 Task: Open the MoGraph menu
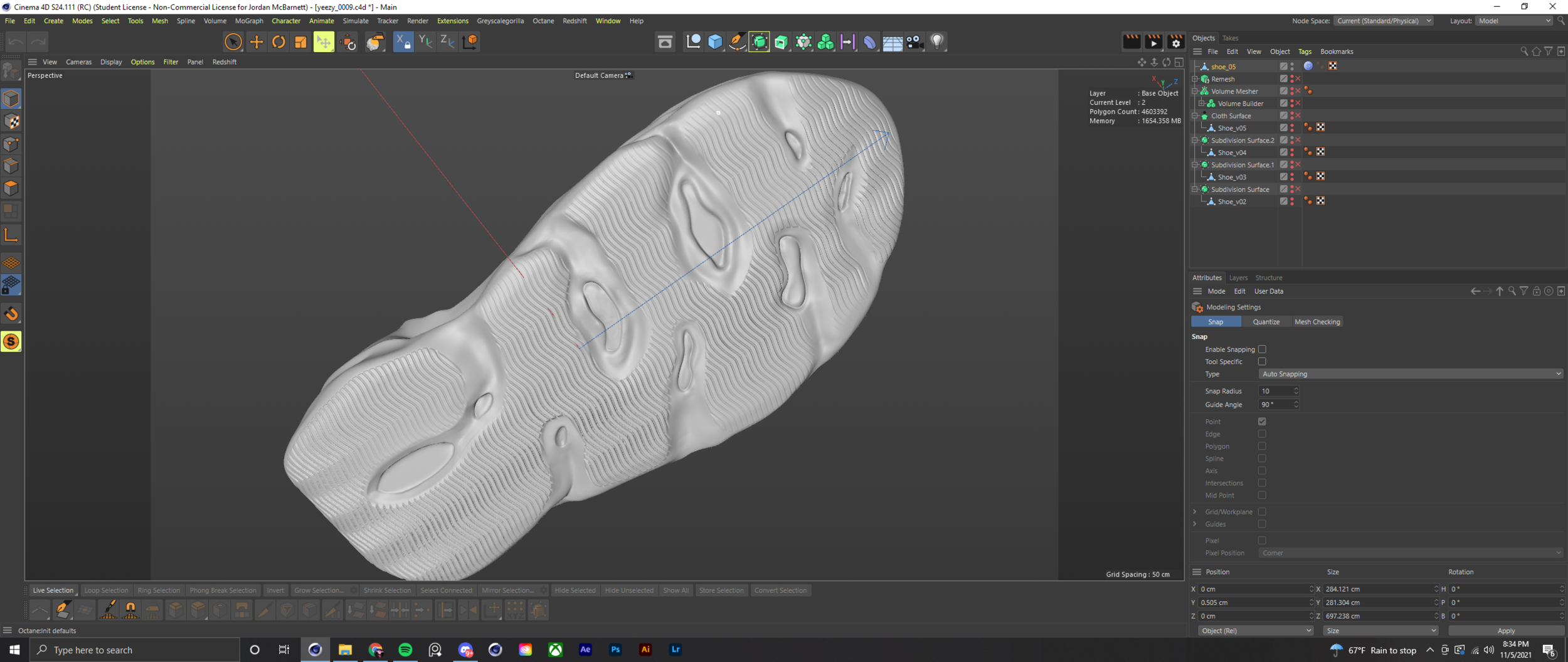pyautogui.click(x=249, y=21)
